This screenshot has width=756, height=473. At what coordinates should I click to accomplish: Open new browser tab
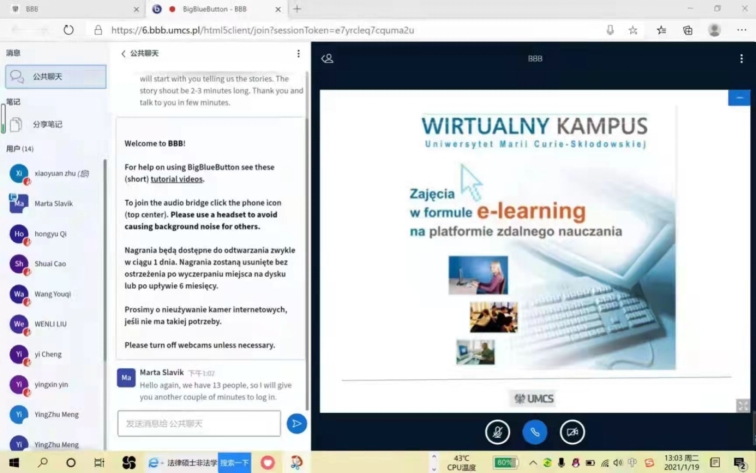tap(297, 8)
